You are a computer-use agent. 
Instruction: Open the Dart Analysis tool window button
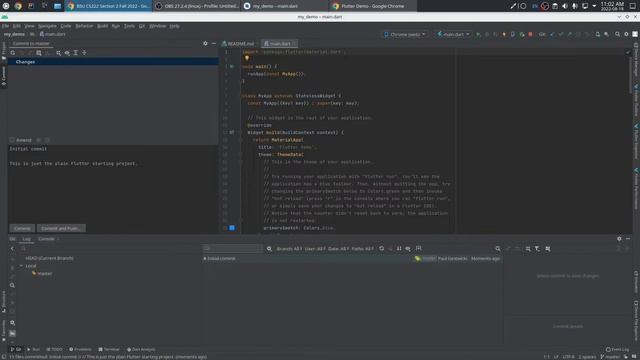[141, 349]
